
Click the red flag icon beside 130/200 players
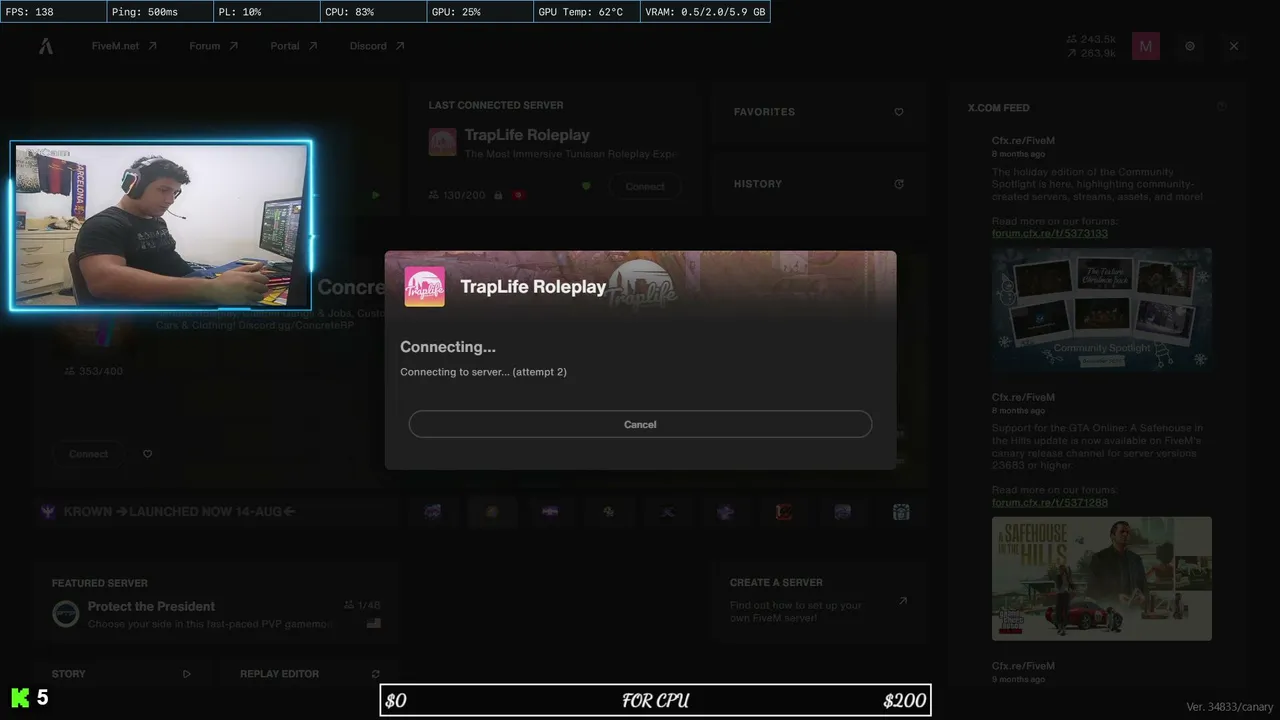click(518, 195)
